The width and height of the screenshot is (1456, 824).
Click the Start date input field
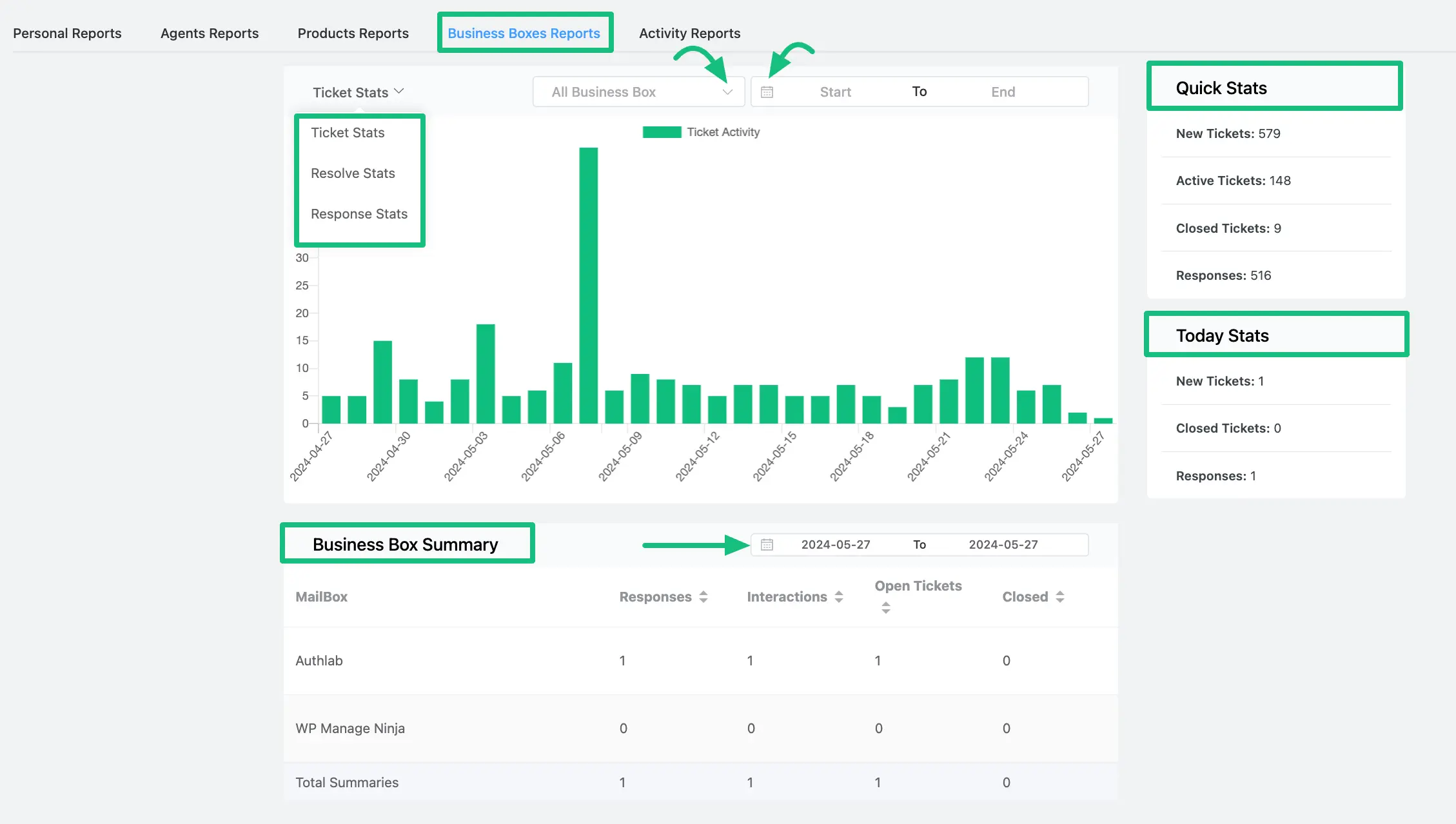pyautogui.click(x=836, y=91)
